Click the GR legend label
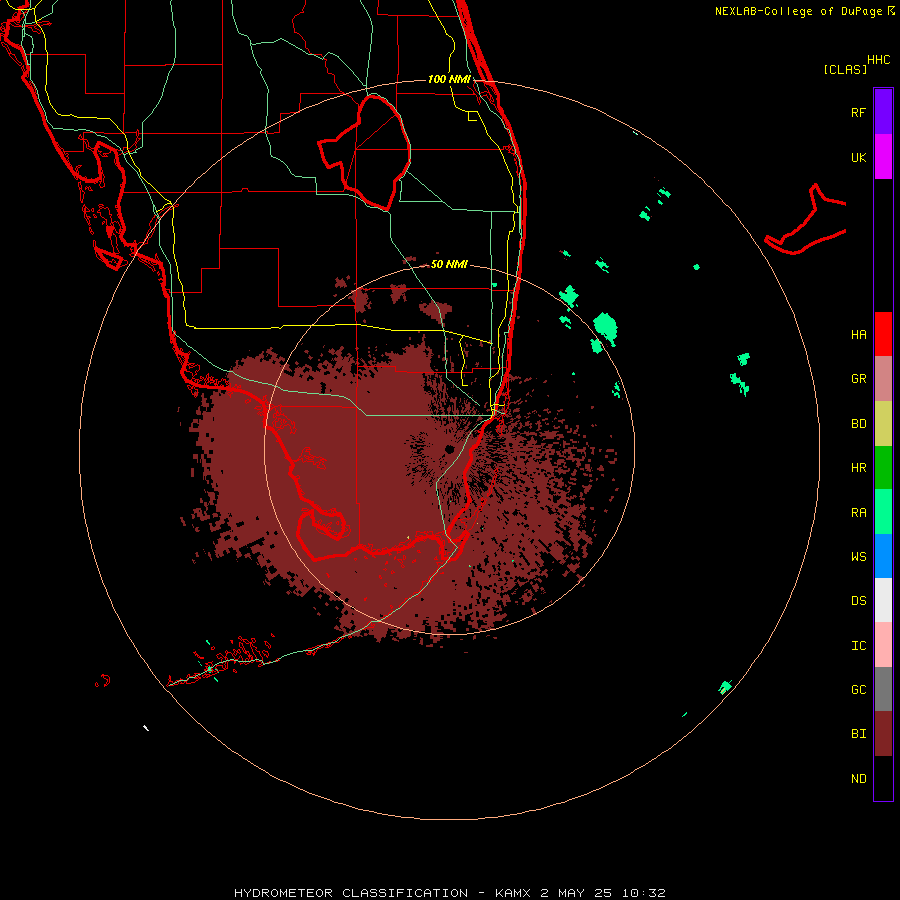Viewport: 900px width, 900px height. point(859,379)
